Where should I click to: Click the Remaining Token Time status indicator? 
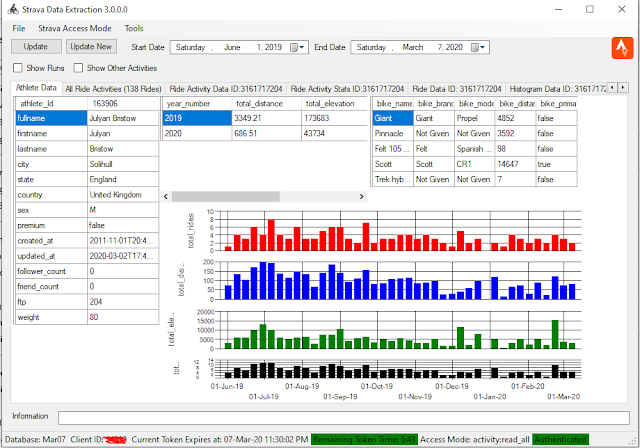[x=364, y=439]
